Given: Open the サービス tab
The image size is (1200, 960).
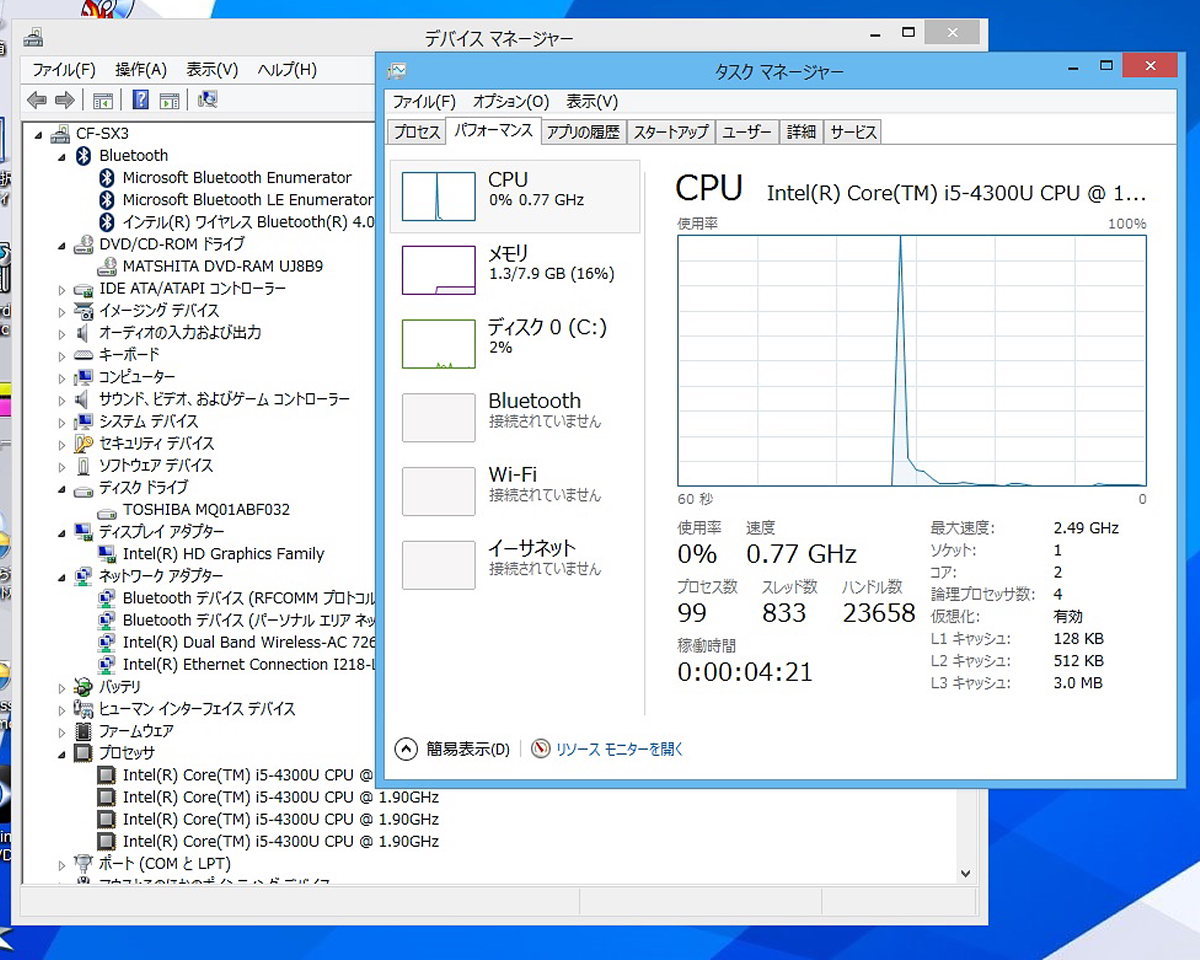Looking at the screenshot, I should (853, 132).
